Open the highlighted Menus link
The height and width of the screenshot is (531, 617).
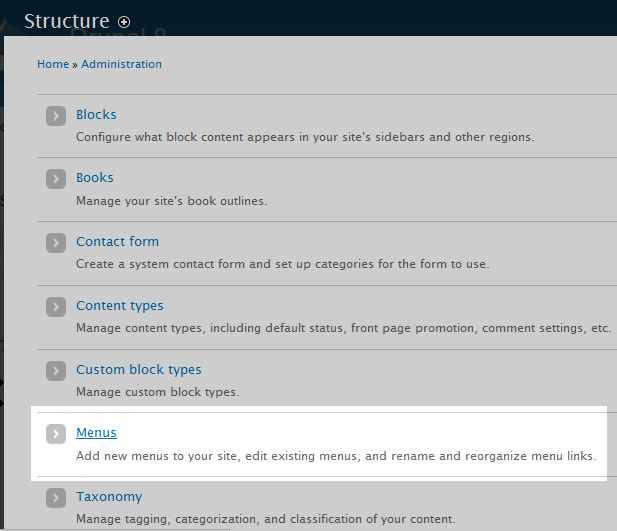pos(96,433)
